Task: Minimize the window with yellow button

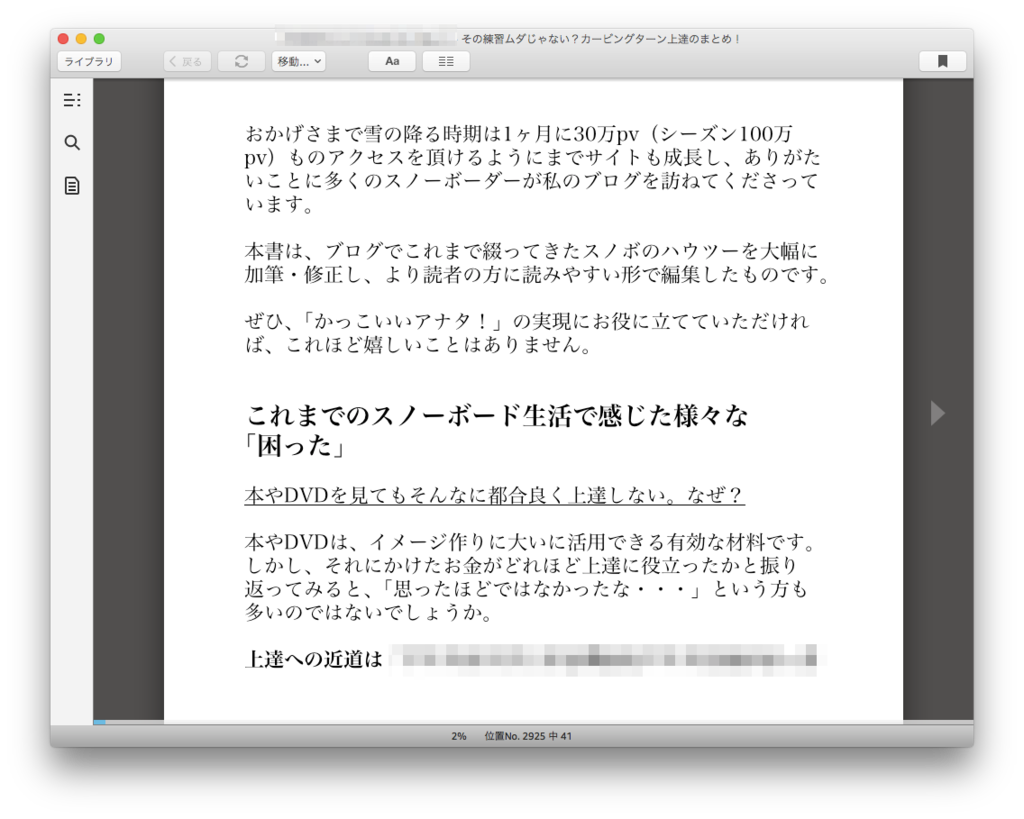Action: pyautogui.click(x=81, y=39)
